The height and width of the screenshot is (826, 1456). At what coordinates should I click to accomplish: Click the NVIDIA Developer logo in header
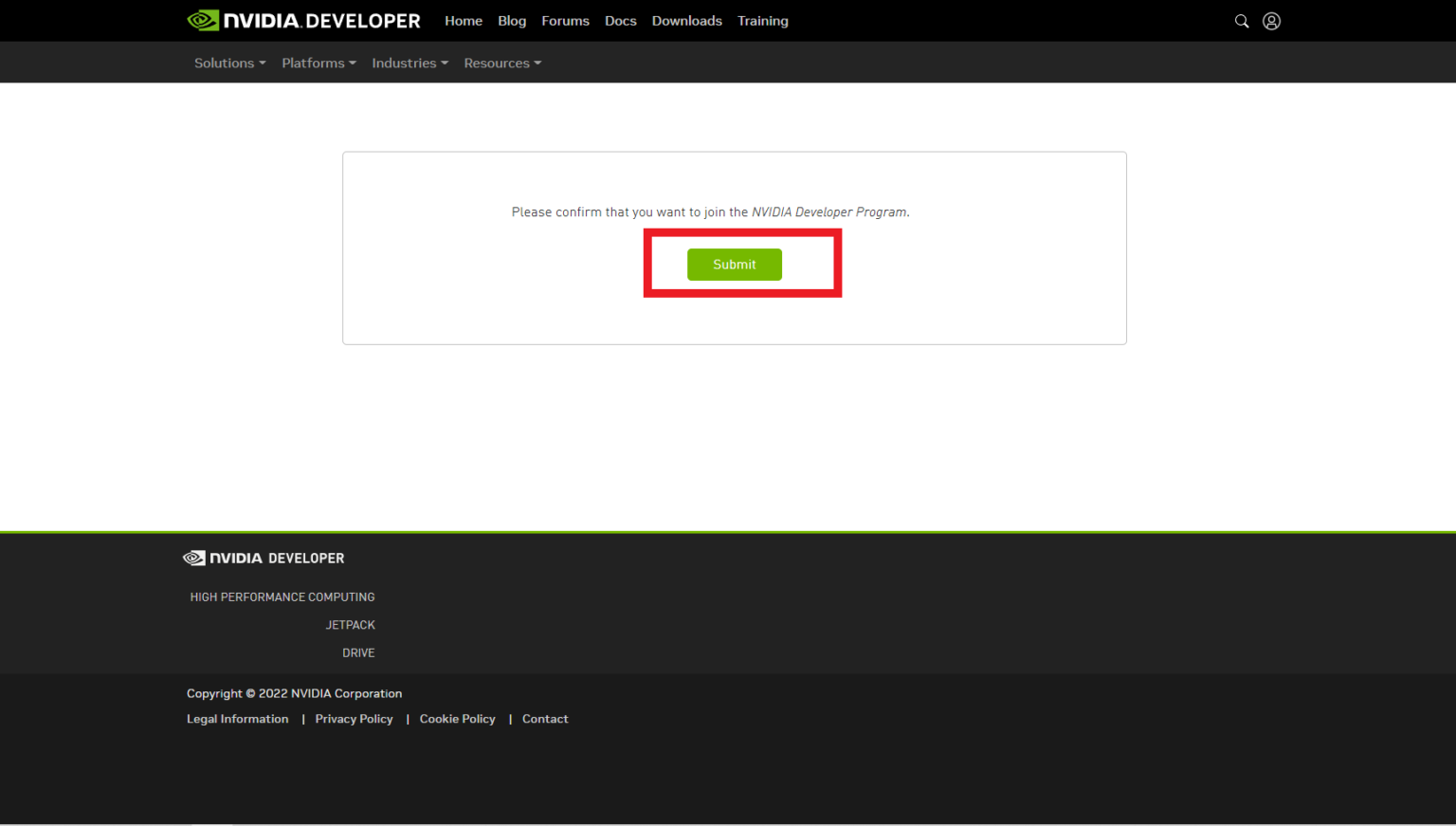click(304, 21)
